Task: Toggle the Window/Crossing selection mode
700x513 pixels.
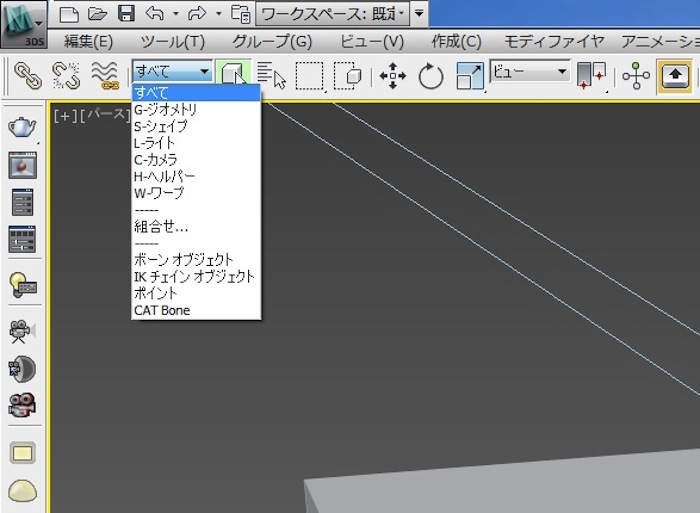Action: pyautogui.click(x=348, y=76)
